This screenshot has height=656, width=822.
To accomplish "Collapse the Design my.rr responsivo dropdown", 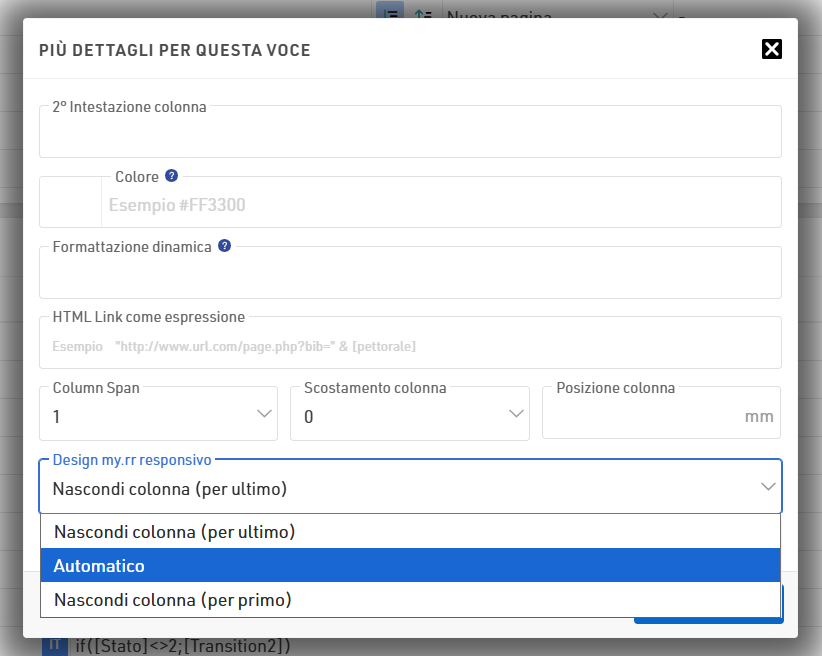I will (767, 487).
